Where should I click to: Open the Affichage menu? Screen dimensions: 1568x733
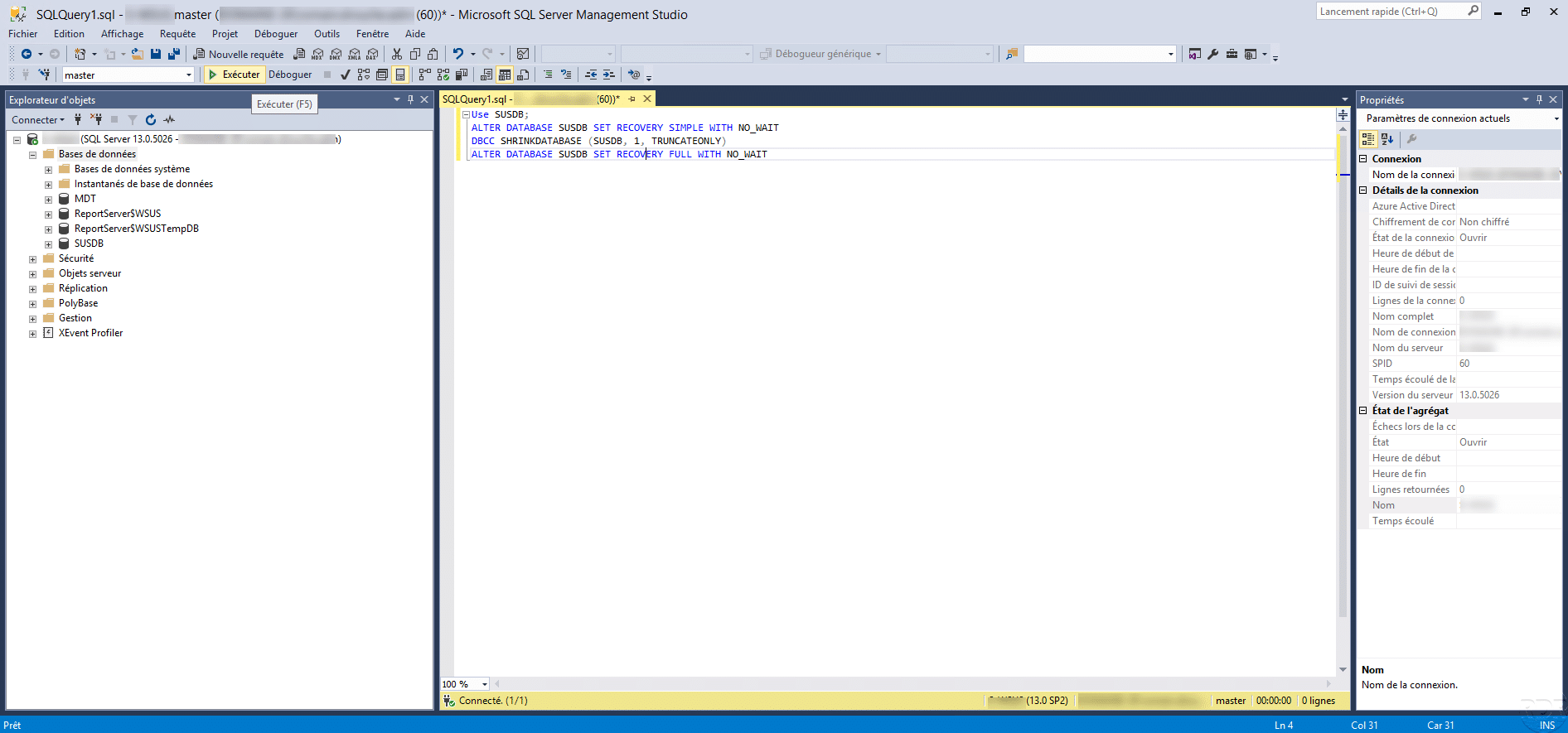click(122, 34)
